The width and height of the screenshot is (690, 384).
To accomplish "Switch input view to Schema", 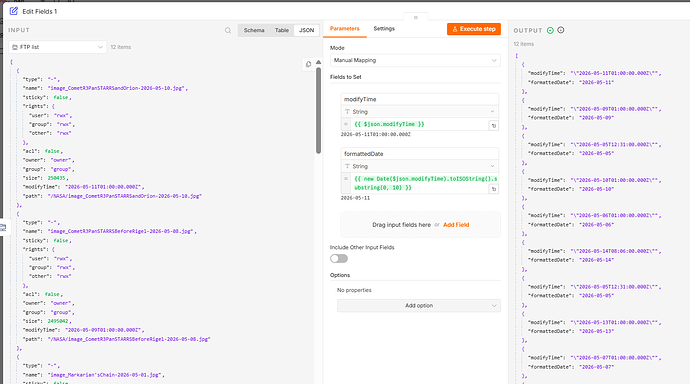I will tap(254, 30).
